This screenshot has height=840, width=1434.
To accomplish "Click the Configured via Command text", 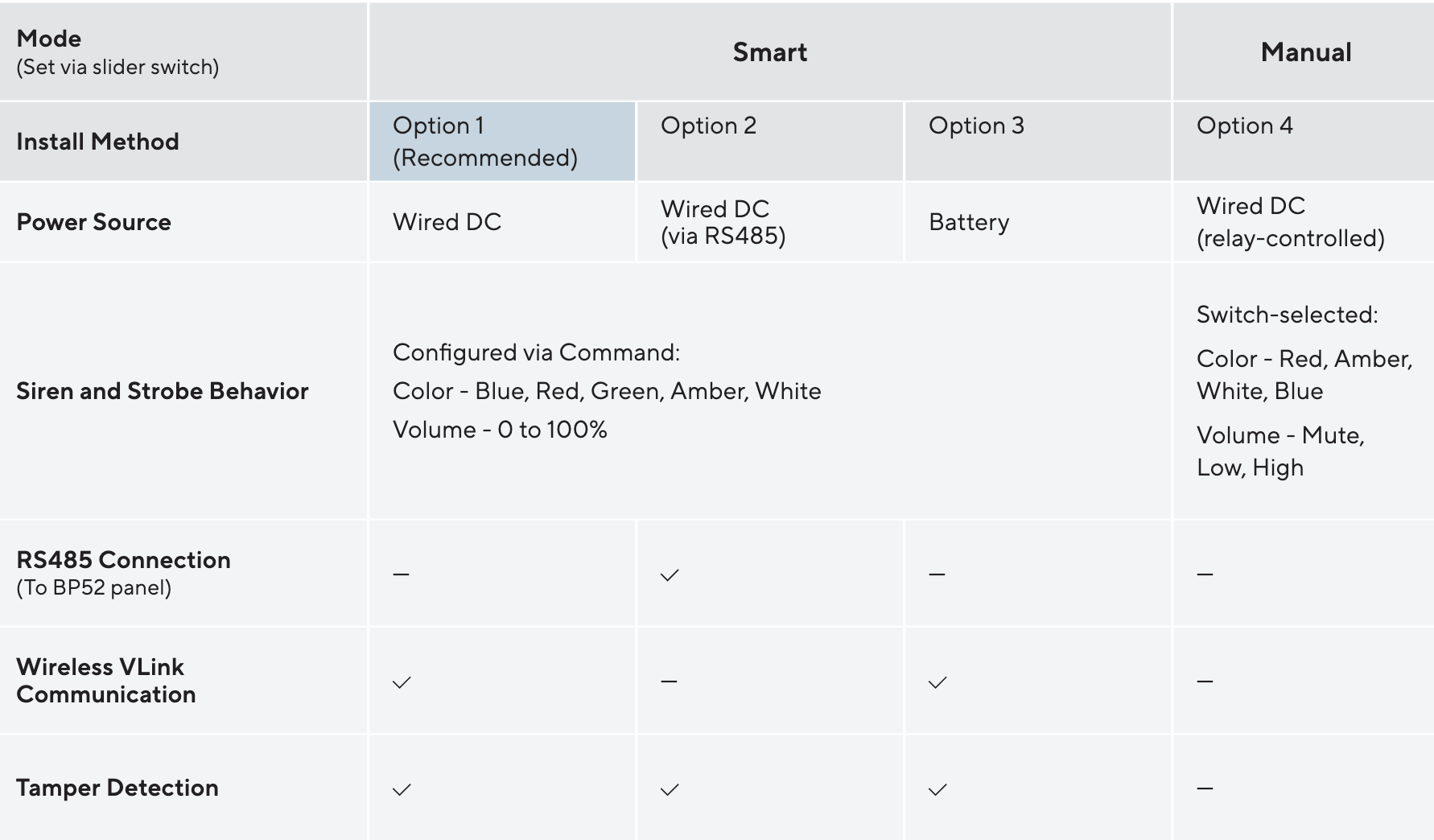I will [536, 352].
